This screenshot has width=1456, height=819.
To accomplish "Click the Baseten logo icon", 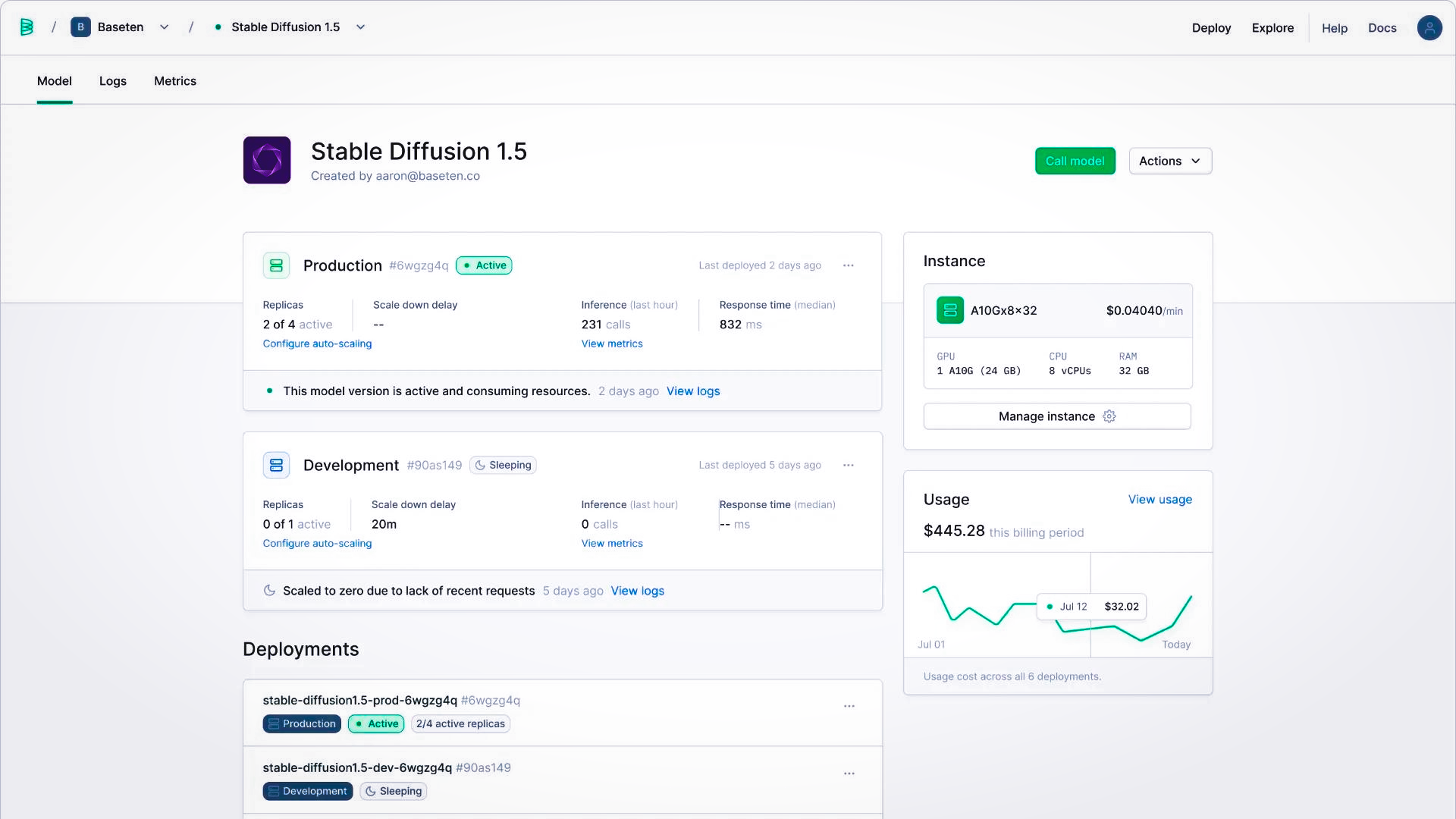I will tap(27, 27).
